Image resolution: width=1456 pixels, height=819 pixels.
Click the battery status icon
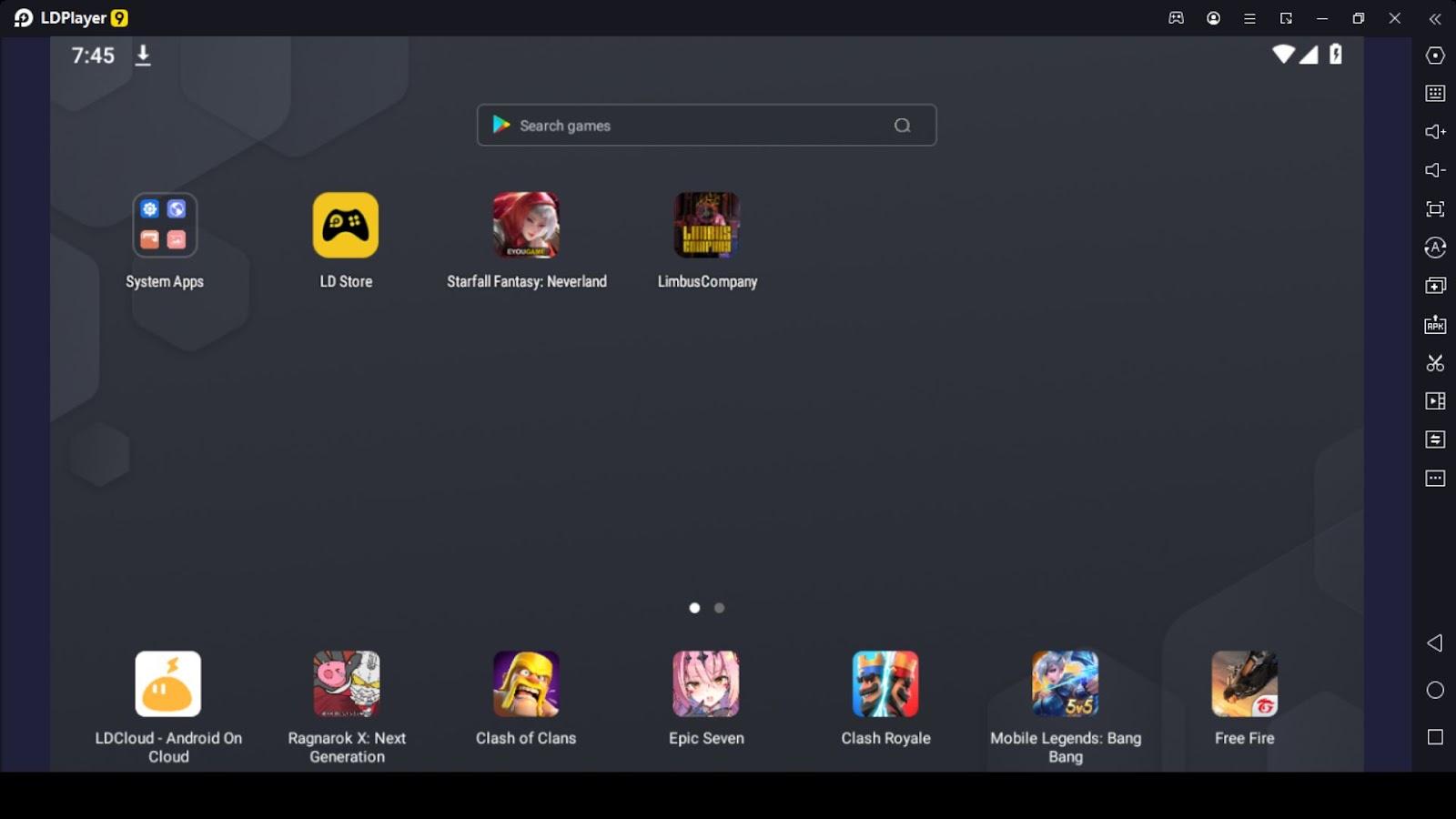[x=1336, y=55]
